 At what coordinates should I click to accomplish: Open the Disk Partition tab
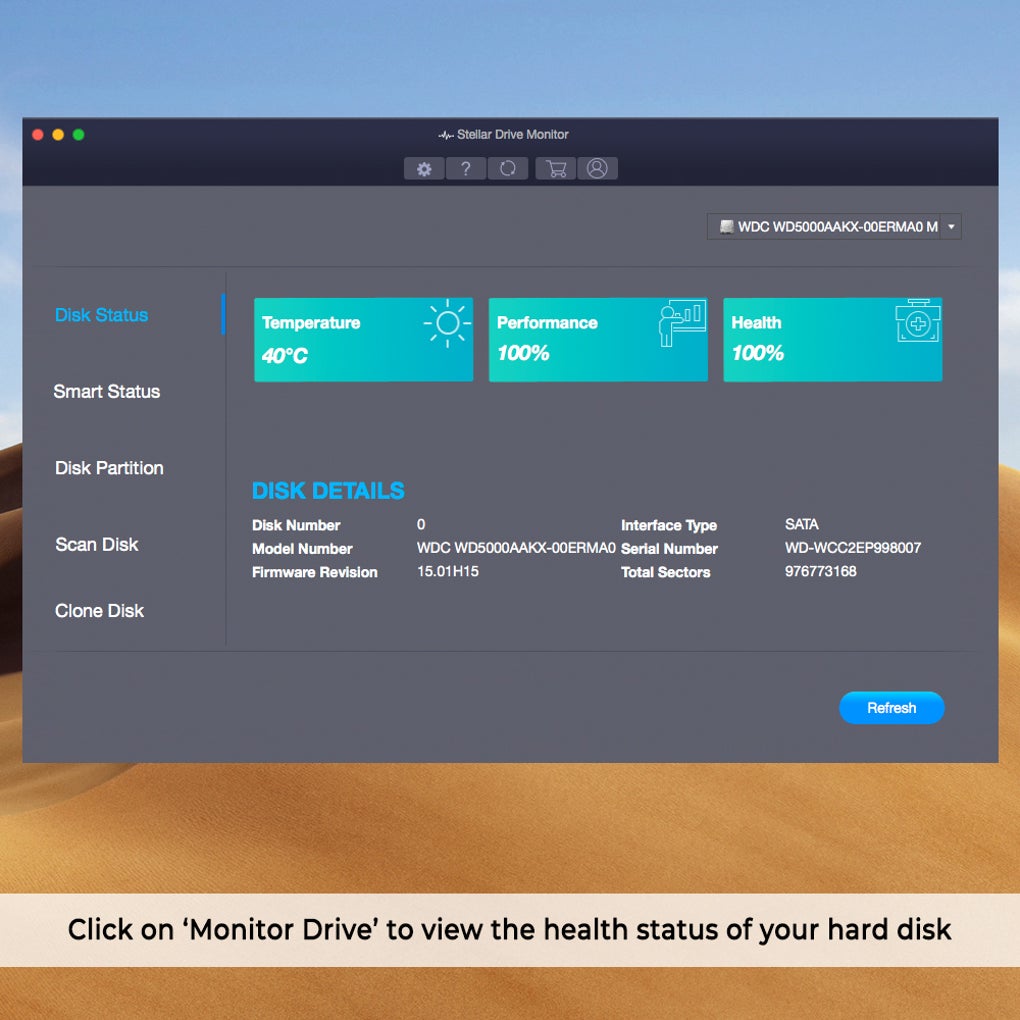click(x=109, y=468)
